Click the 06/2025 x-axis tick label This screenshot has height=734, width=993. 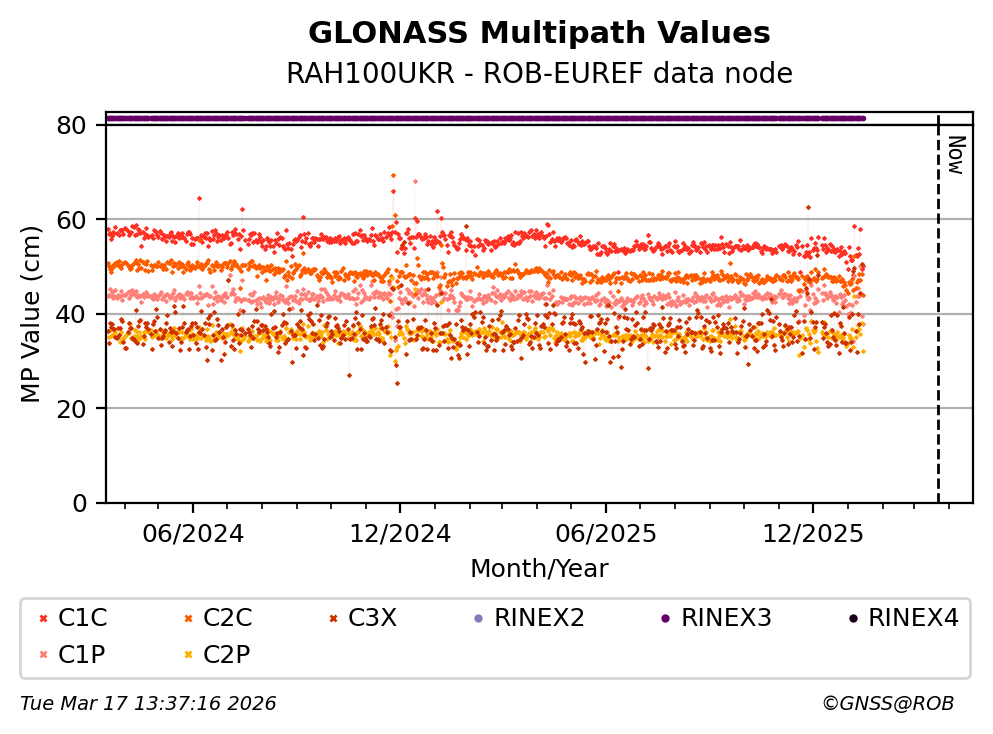[606, 533]
